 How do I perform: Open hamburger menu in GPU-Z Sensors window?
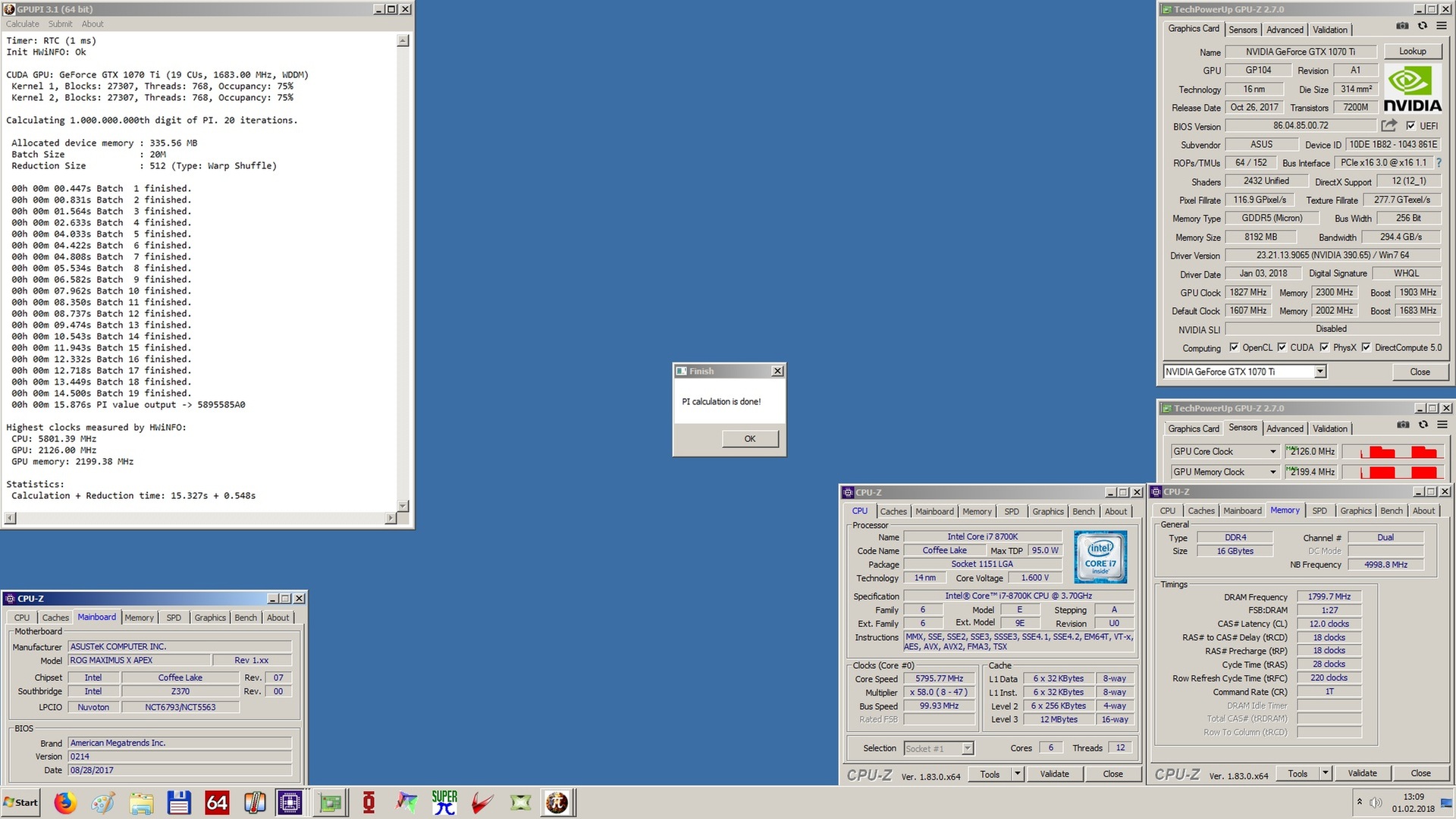[1442, 425]
